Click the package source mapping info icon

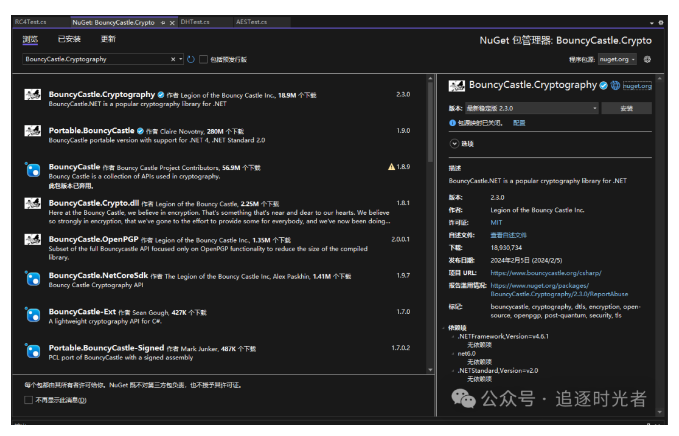(x=452, y=123)
